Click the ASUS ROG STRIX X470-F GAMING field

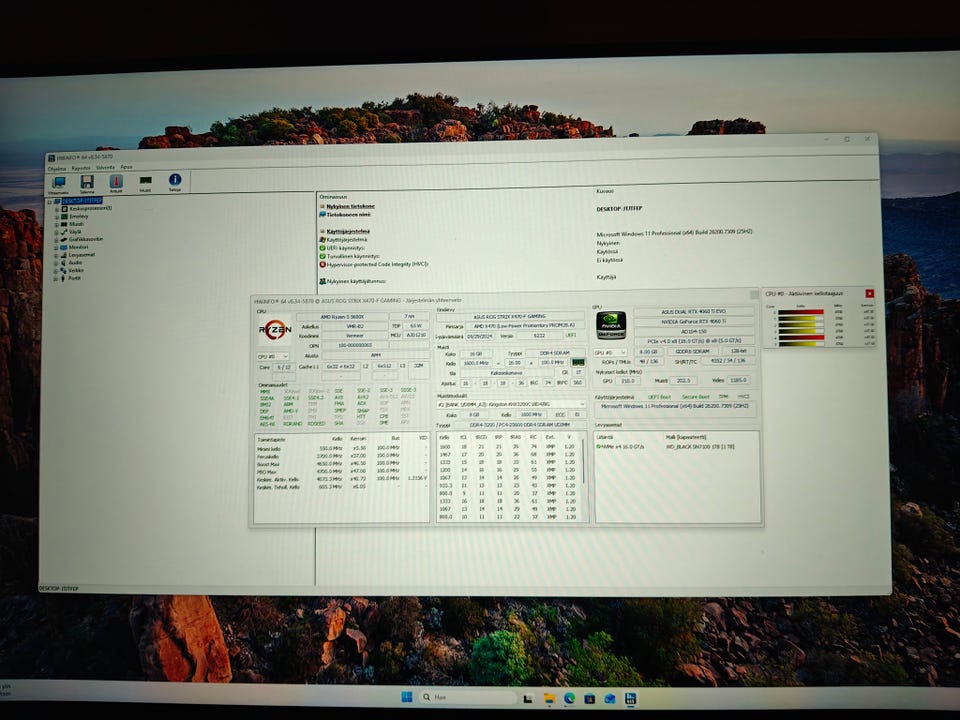[509, 317]
